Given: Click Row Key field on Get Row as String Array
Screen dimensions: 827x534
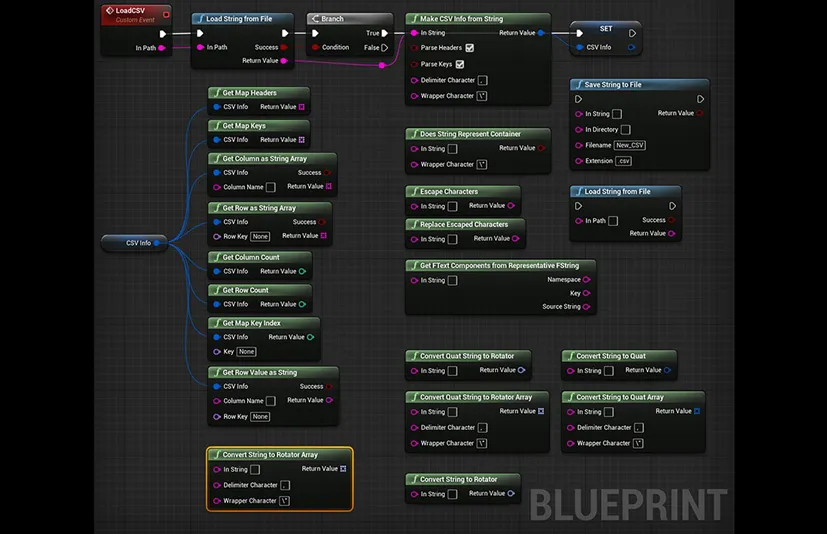Looking at the screenshot, I should tap(260, 237).
